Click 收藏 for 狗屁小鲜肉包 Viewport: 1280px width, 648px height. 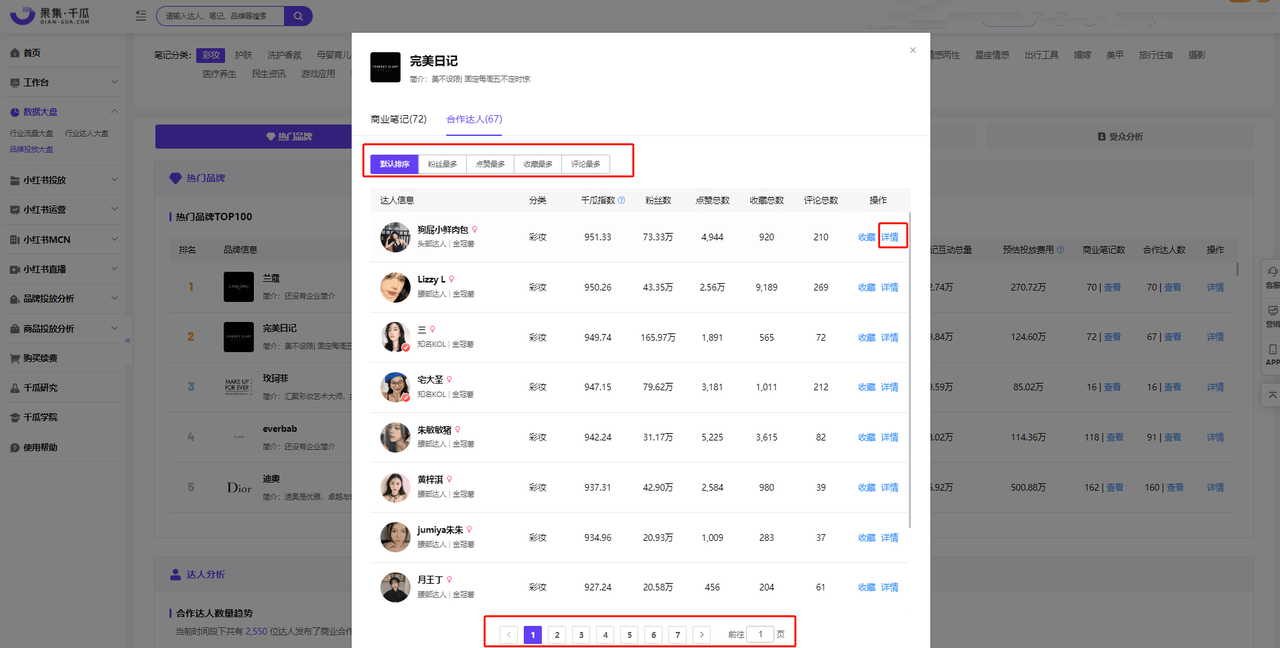[867, 237]
